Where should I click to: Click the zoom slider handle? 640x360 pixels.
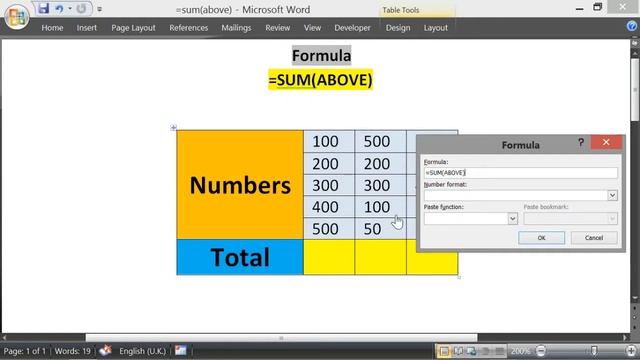[x=594, y=351]
